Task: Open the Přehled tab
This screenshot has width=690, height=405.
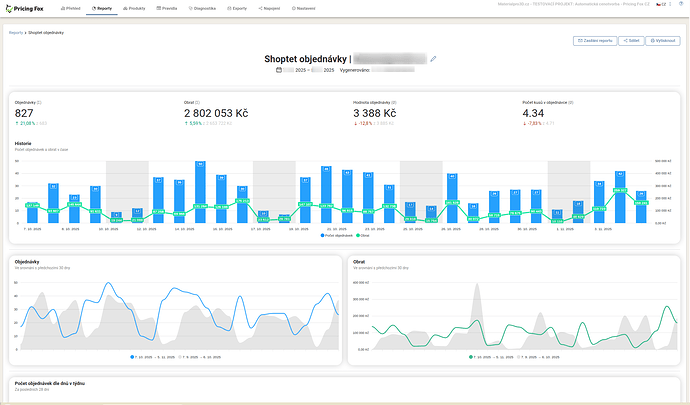Action: tap(71, 8)
